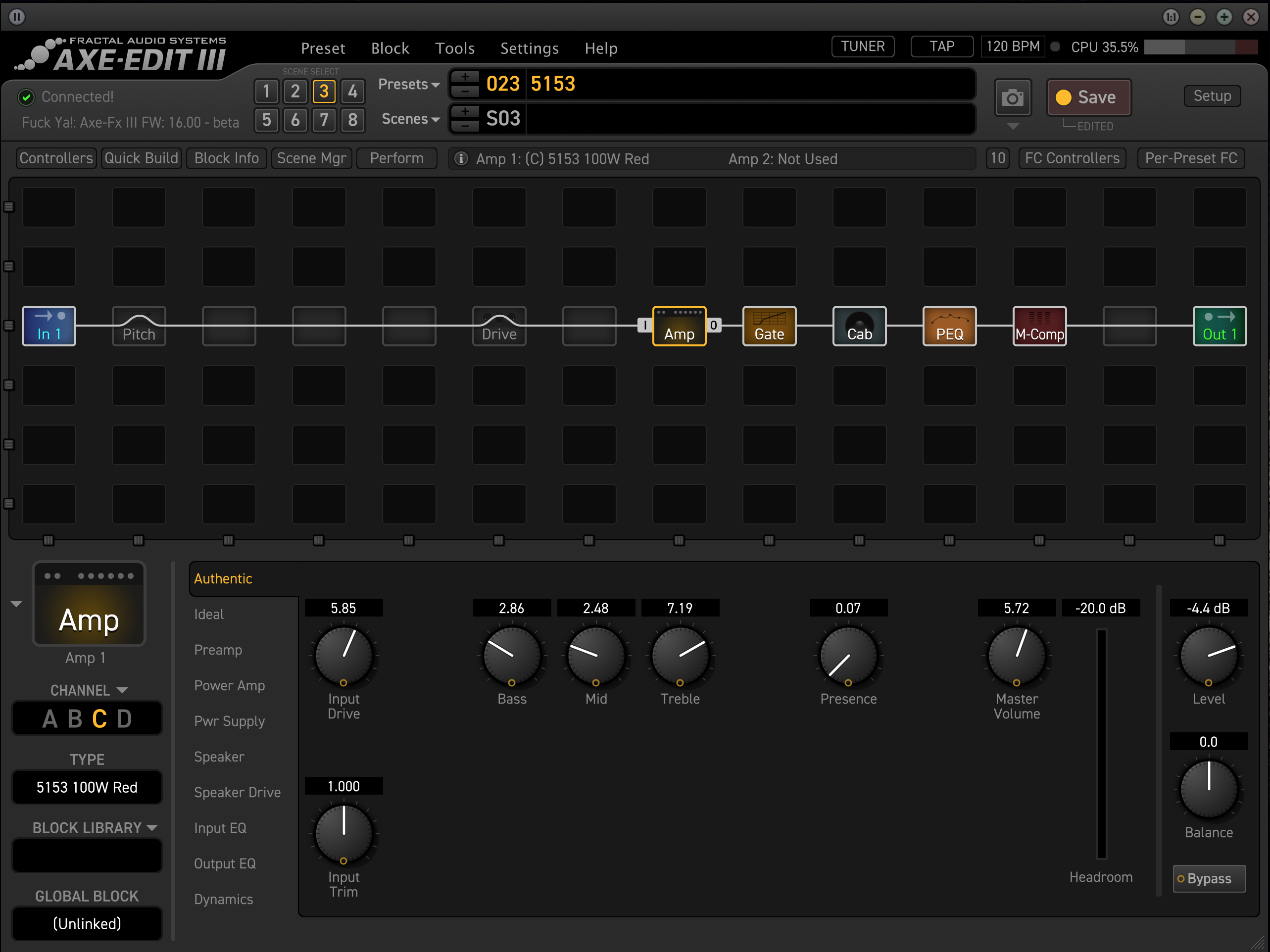Screen dimensions: 1270x952
Task: Switch to the Preamp page
Action: (x=218, y=650)
